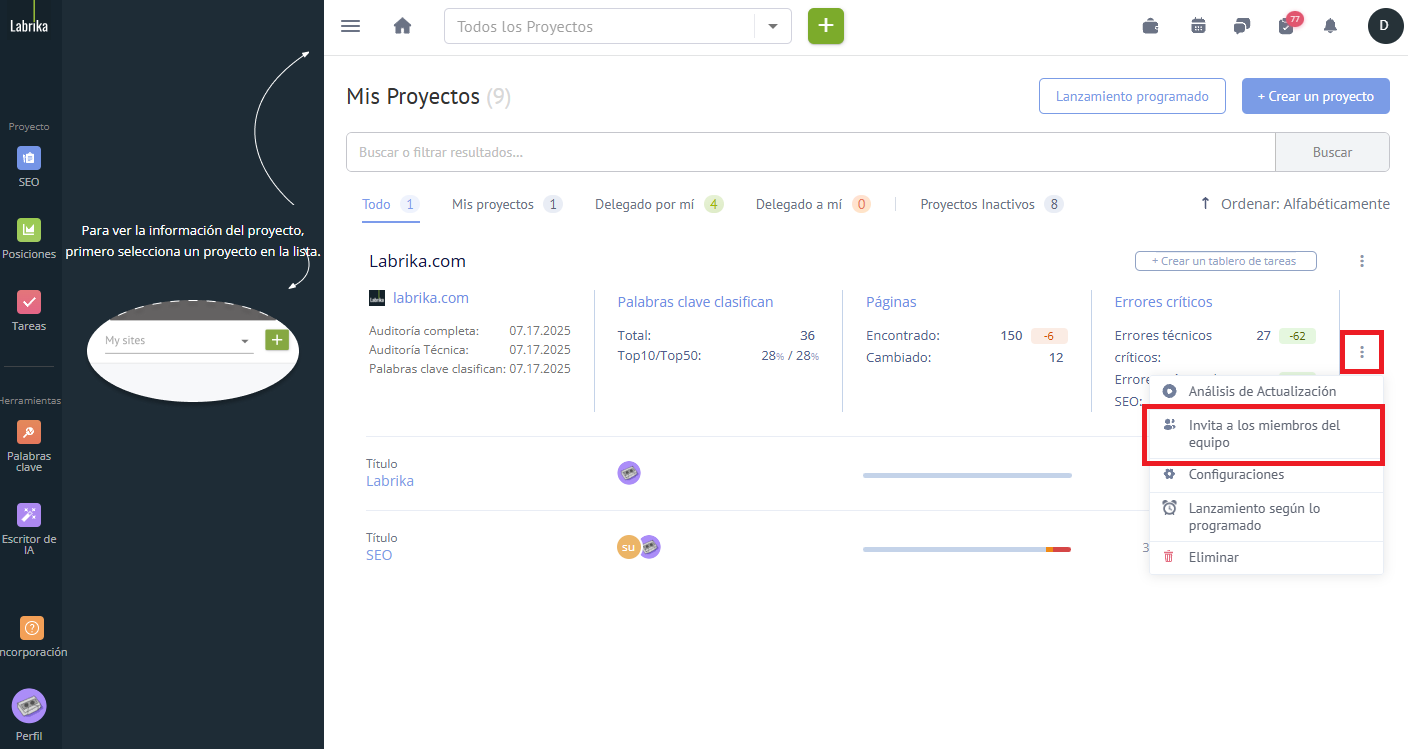Choose Eliminar in the context menu

[x=1266, y=558]
